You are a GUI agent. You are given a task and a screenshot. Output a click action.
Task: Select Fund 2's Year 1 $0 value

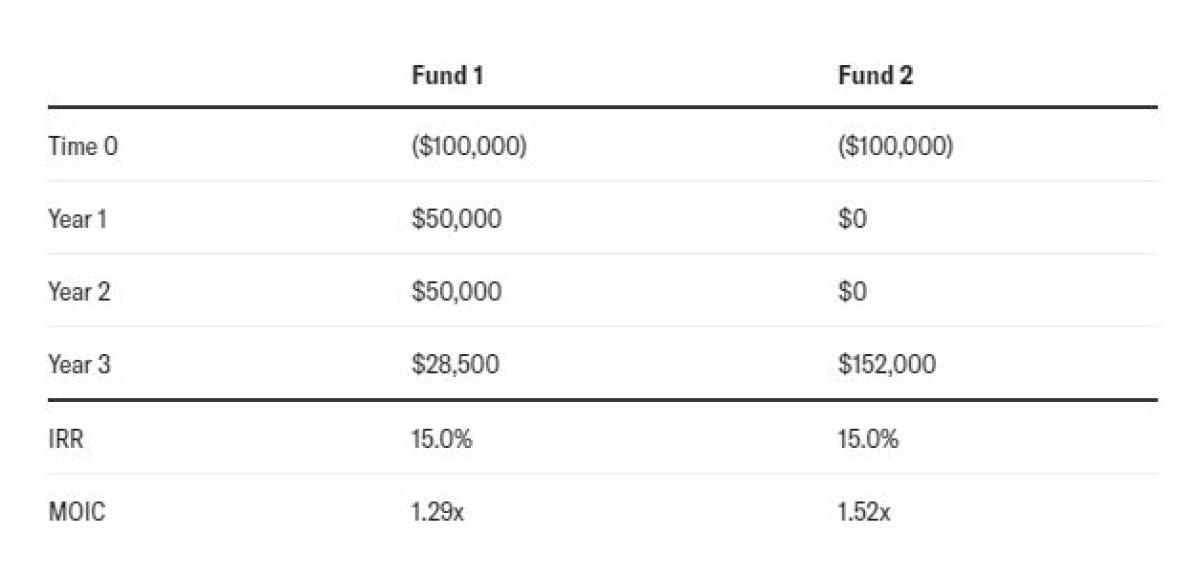point(852,219)
